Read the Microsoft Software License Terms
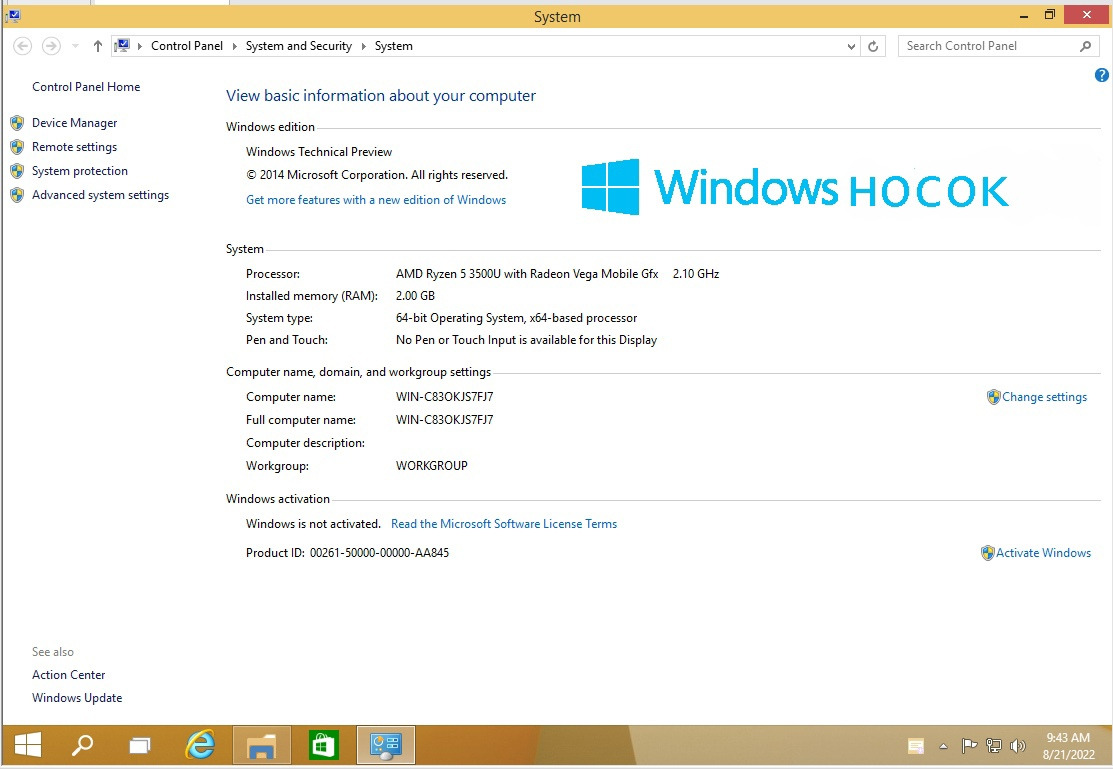 click(x=504, y=524)
